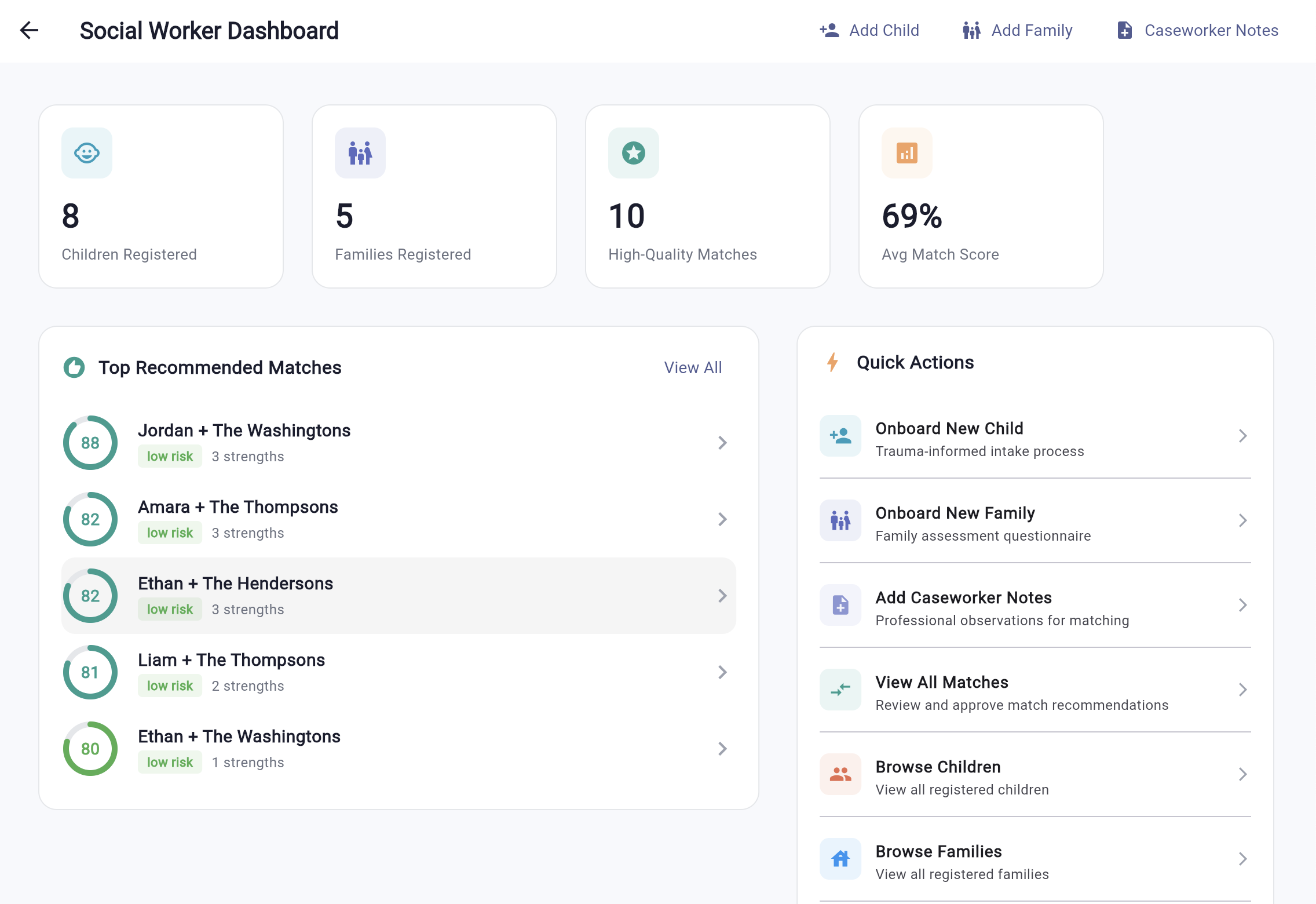Viewport: 1316px width, 904px height.
Task: Click the View All Matches arrows icon
Action: (840, 690)
